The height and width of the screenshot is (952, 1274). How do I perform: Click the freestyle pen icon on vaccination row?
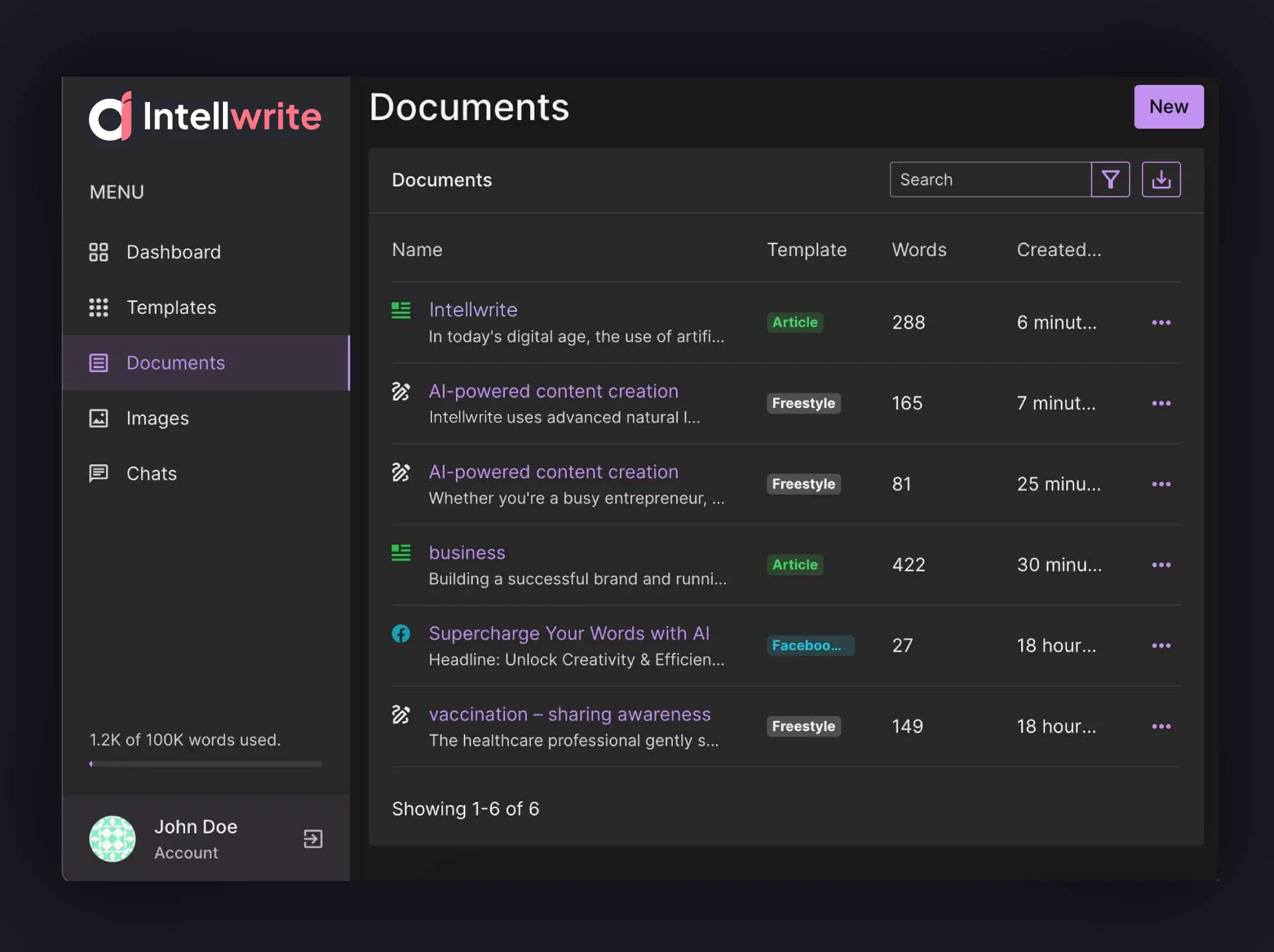tap(401, 714)
